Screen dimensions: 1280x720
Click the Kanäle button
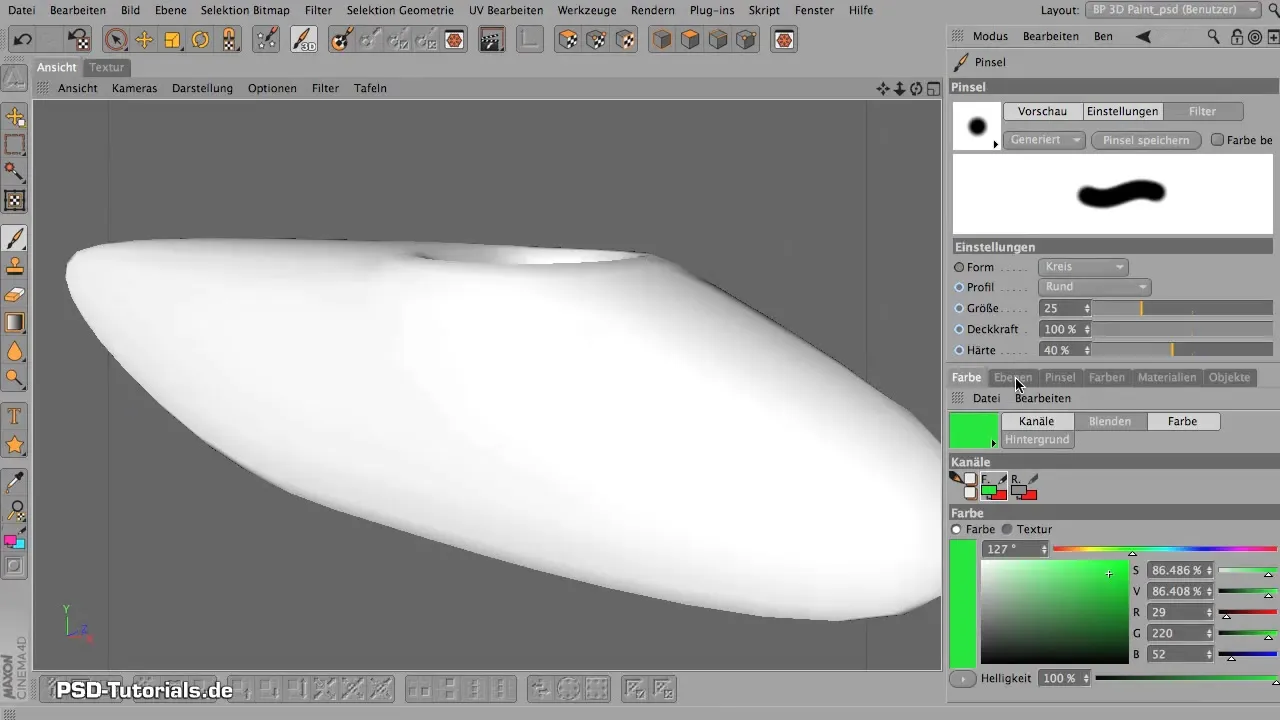tap(1037, 421)
